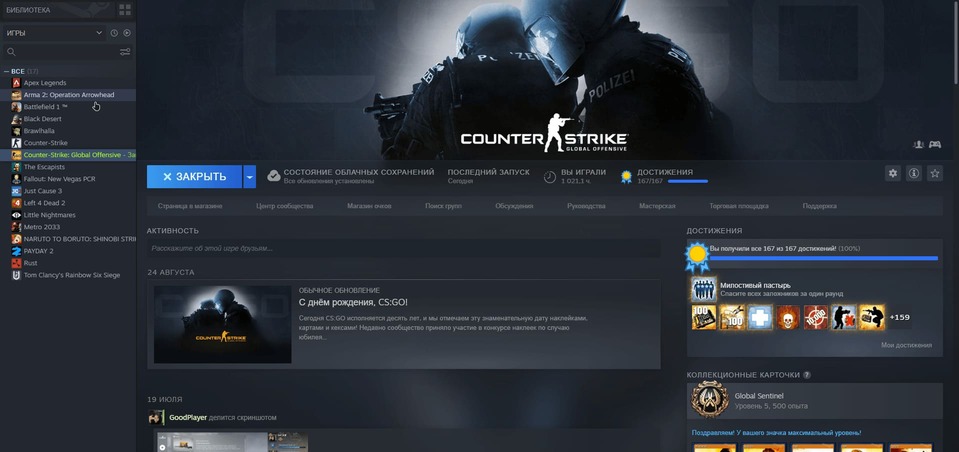The image size is (959, 452).
Task: Select Arma 2: Operation Arrowhead
Action: click(68, 95)
